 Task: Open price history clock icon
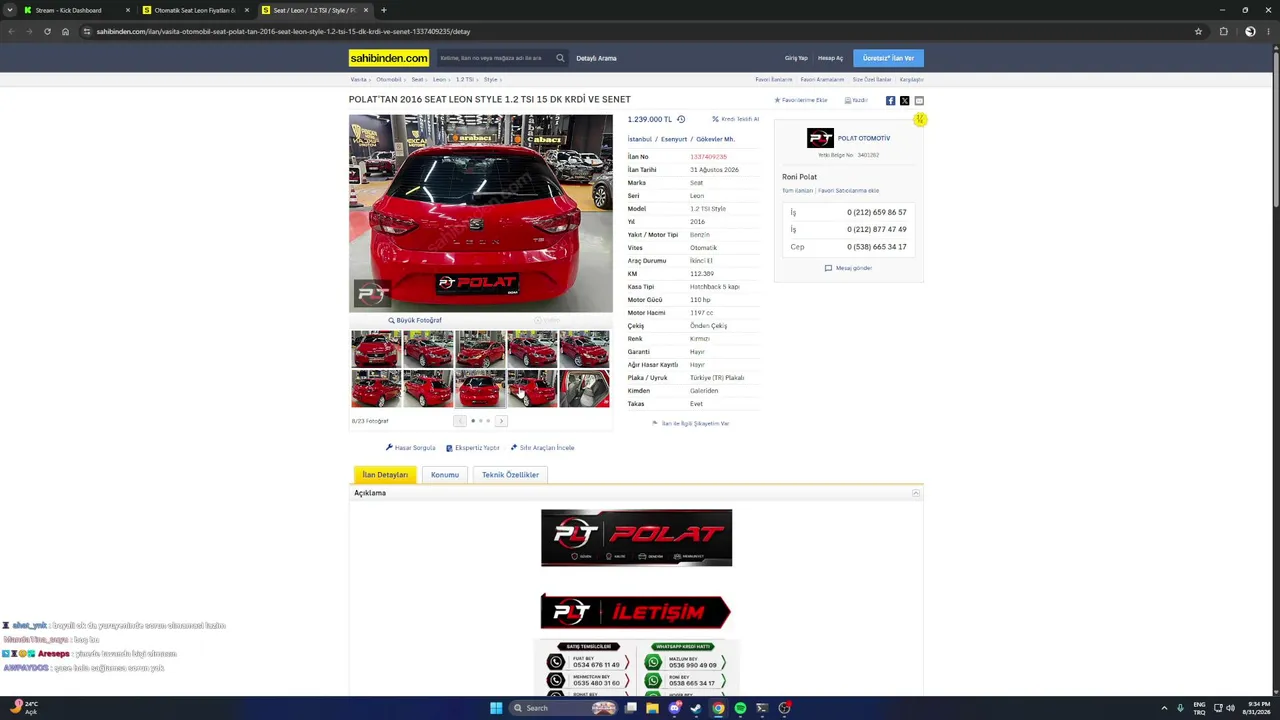point(681,119)
